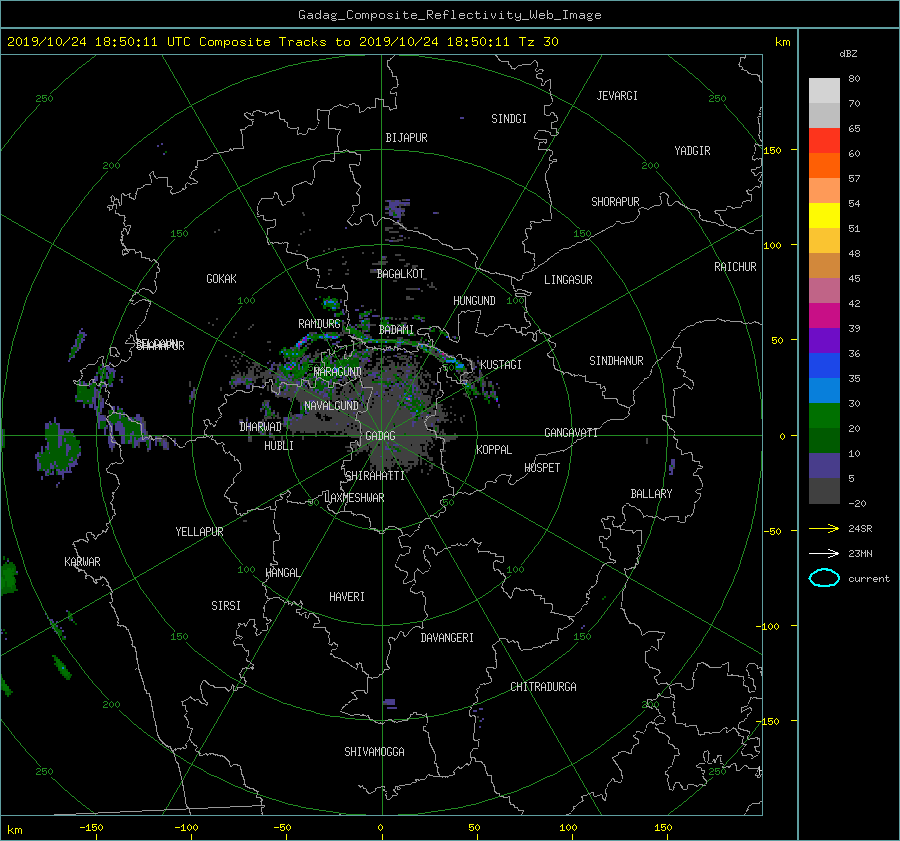Click the -150 value on bottom km axis
The image size is (900, 841).
coord(91,828)
